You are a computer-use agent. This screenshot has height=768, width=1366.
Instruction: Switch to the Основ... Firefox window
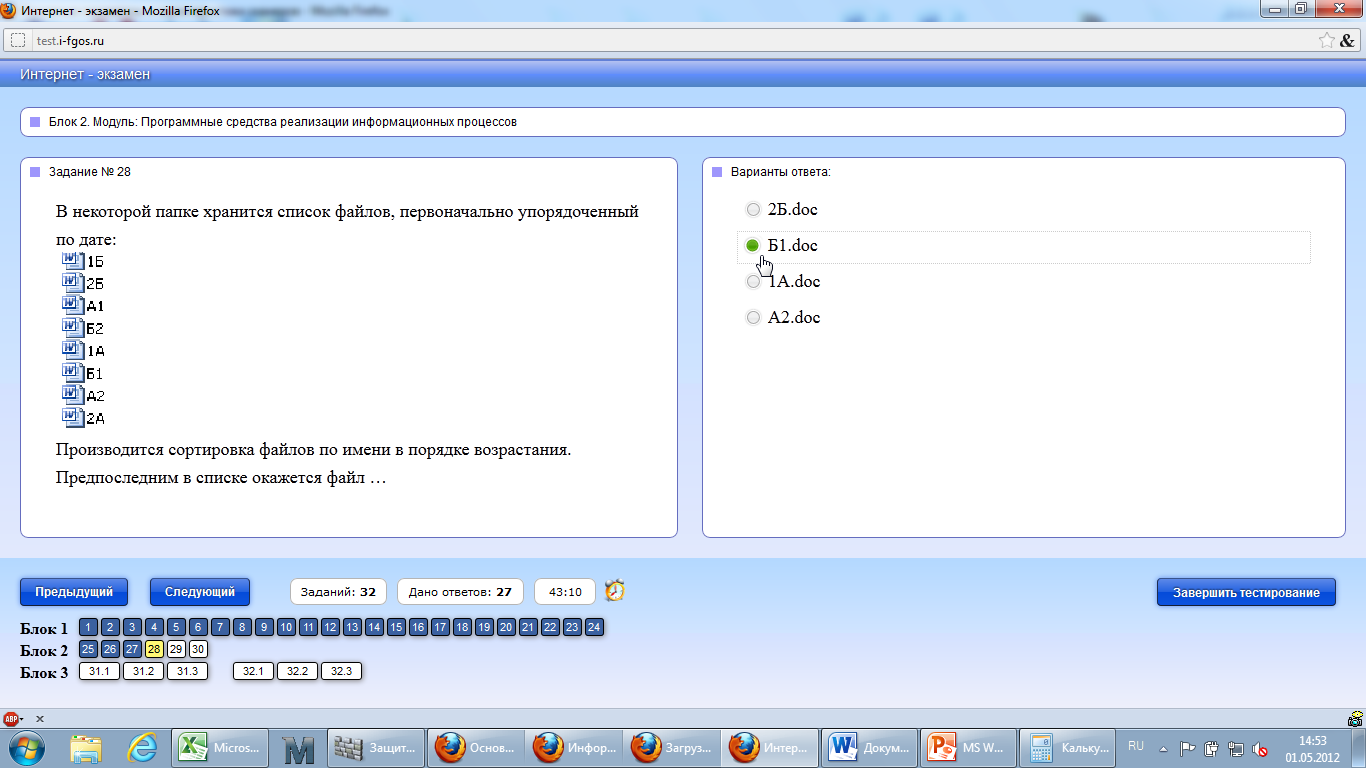point(476,748)
